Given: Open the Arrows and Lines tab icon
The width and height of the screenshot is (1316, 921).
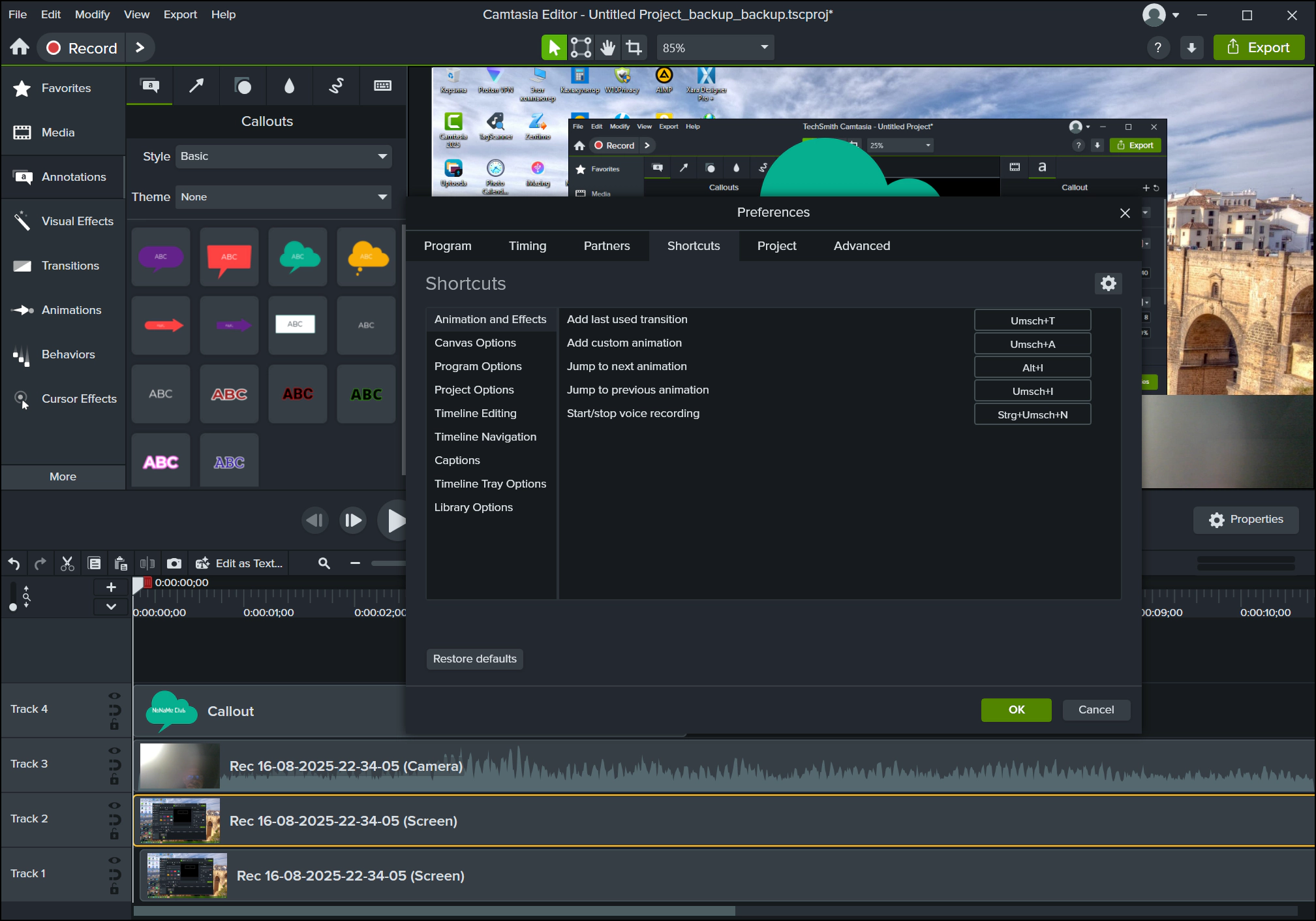Looking at the screenshot, I should tap(196, 86).
